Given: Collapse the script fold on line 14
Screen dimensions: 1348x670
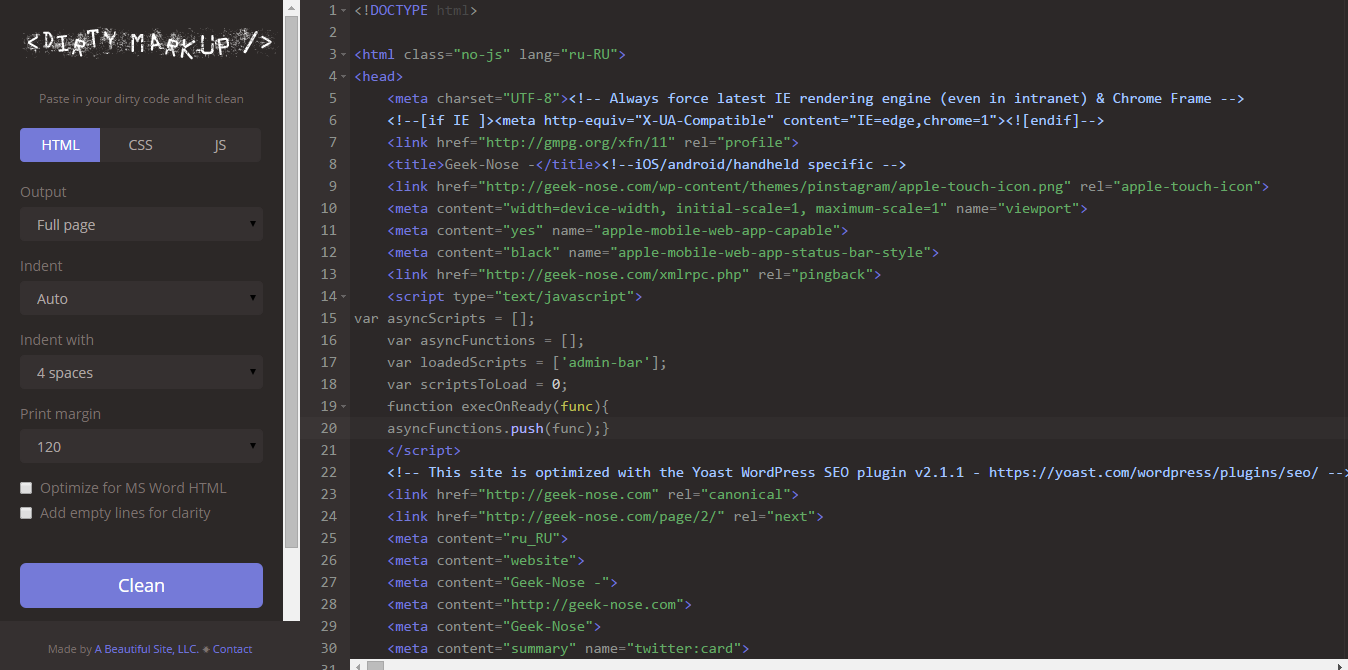Looking at the screenshot, I should click(x=344, y=296).
